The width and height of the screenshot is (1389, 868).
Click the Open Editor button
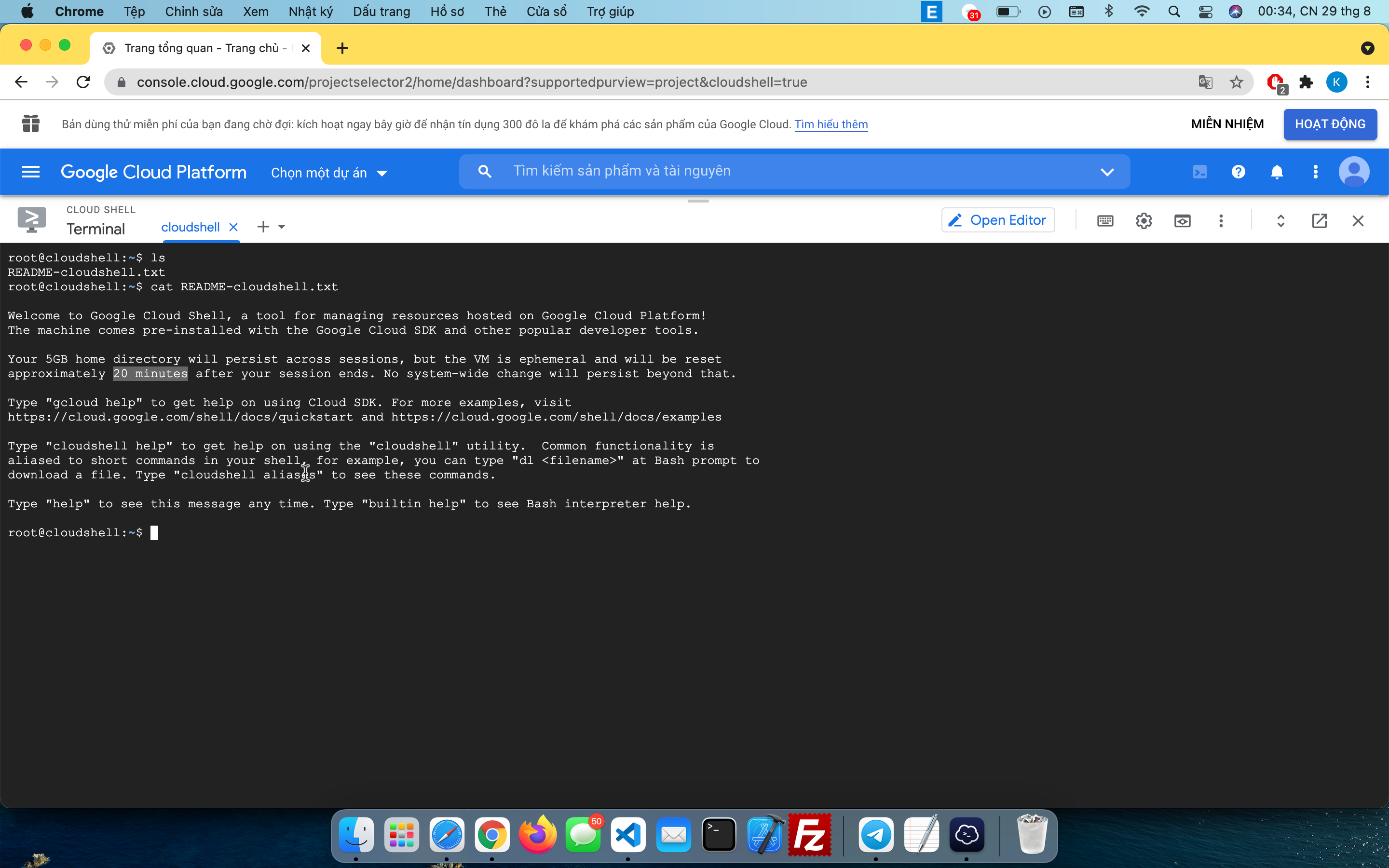point(997,220)
